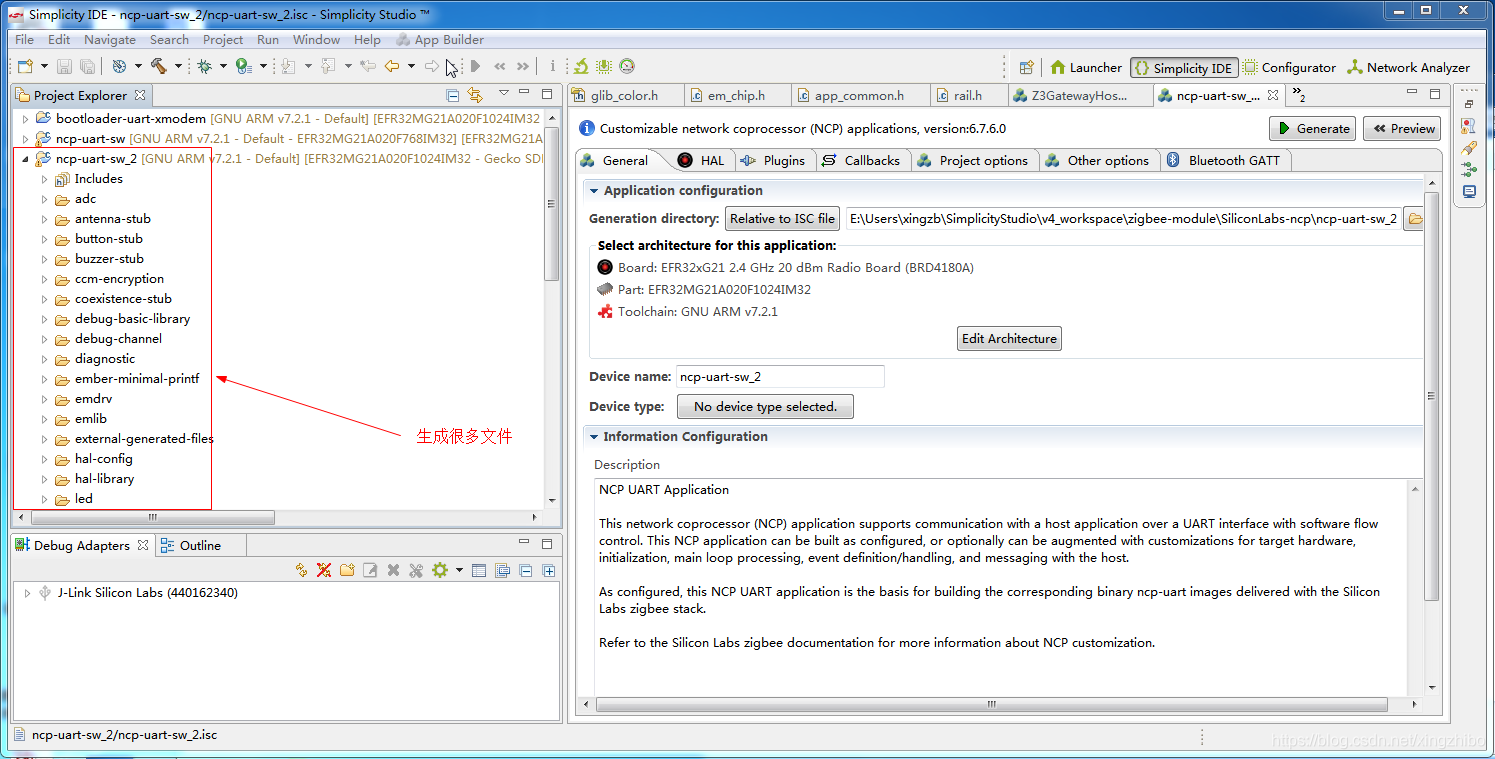The height and width of the screenshot is (759, 1495).
Task: Click green gear settings icon in Debug Adapters
Action: coord(439,570)
